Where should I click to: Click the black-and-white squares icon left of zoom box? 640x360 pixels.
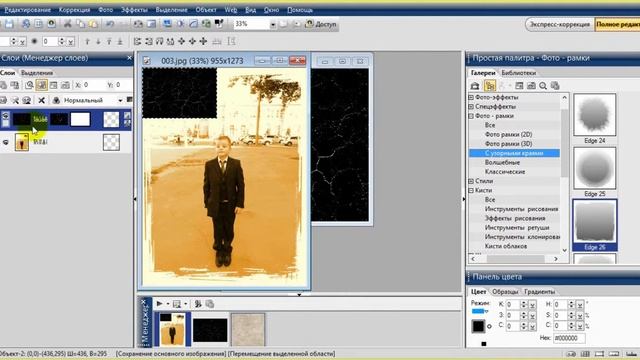(x=219, y=24)
